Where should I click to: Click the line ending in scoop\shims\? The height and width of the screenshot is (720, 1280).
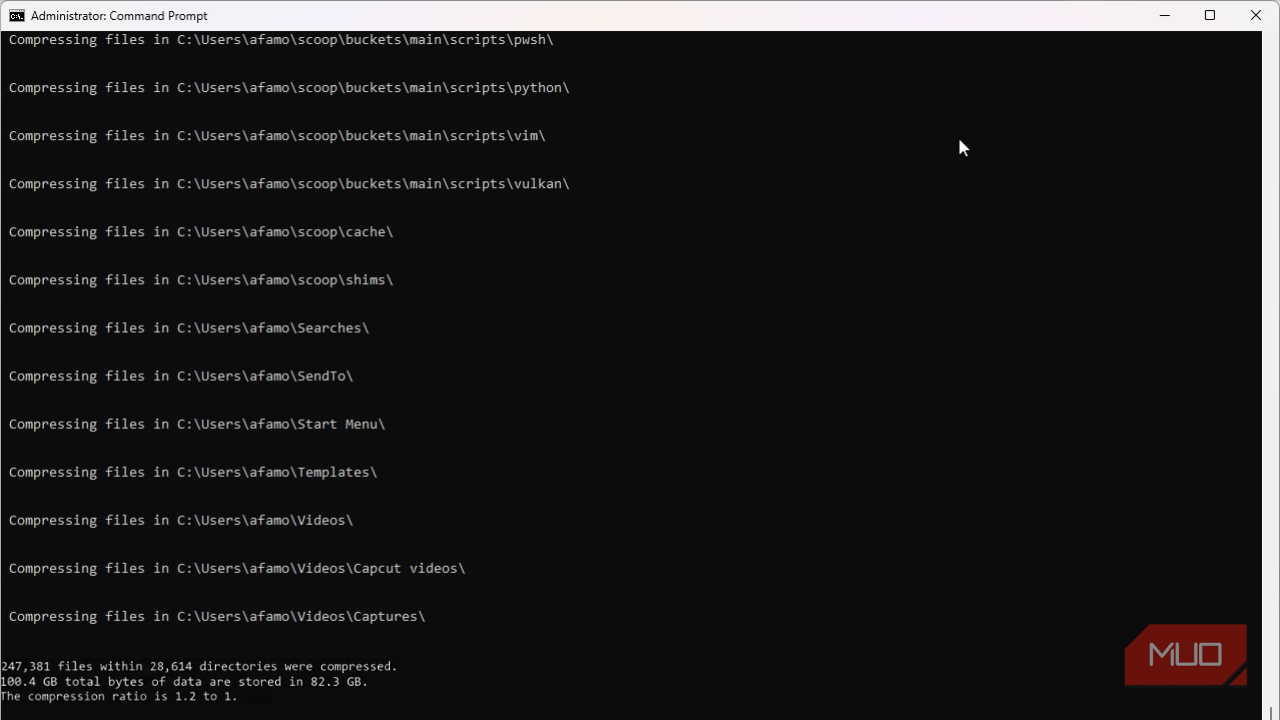tap(201, 280)
